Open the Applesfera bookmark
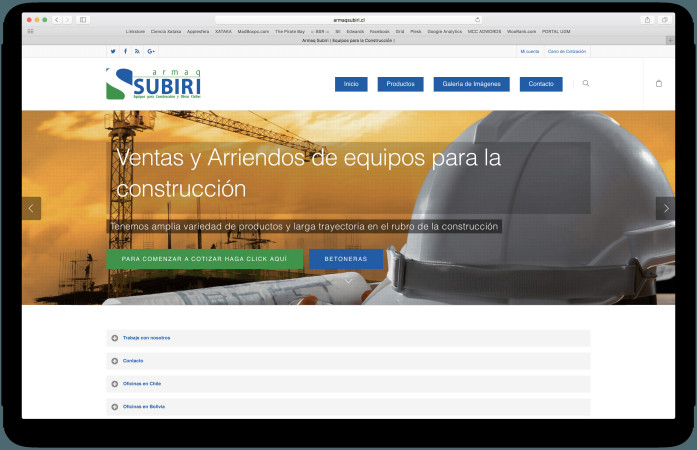Screen dimensions: 697x450 coord(198,32)
